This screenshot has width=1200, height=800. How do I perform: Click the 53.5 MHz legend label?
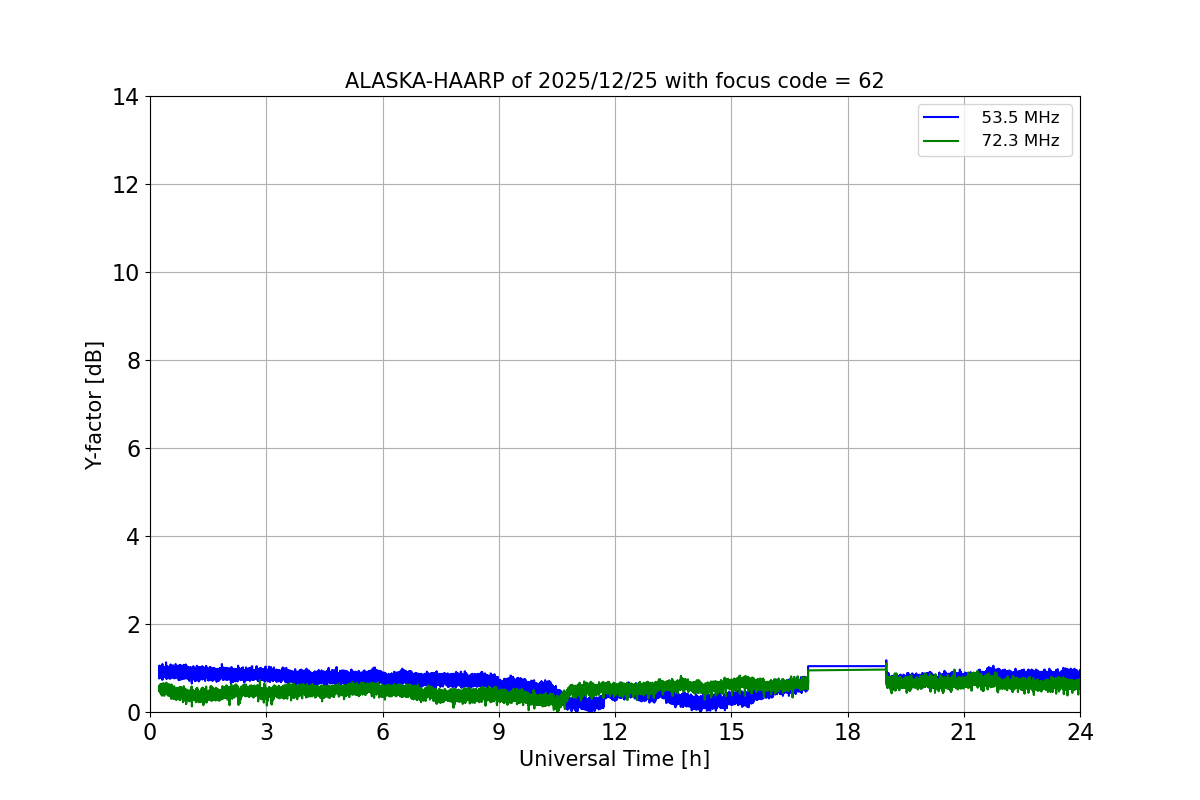pos(1020,118)
